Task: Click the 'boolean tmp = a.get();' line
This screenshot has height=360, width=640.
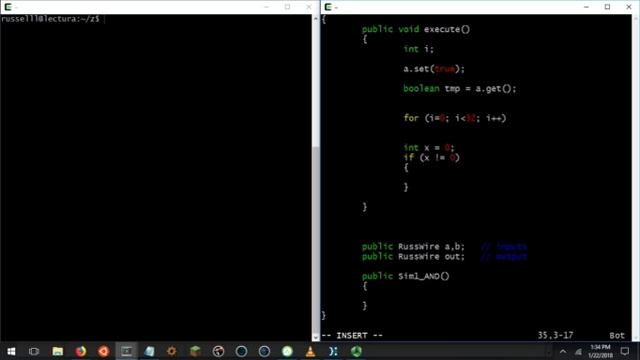Action: coord(460,89)
